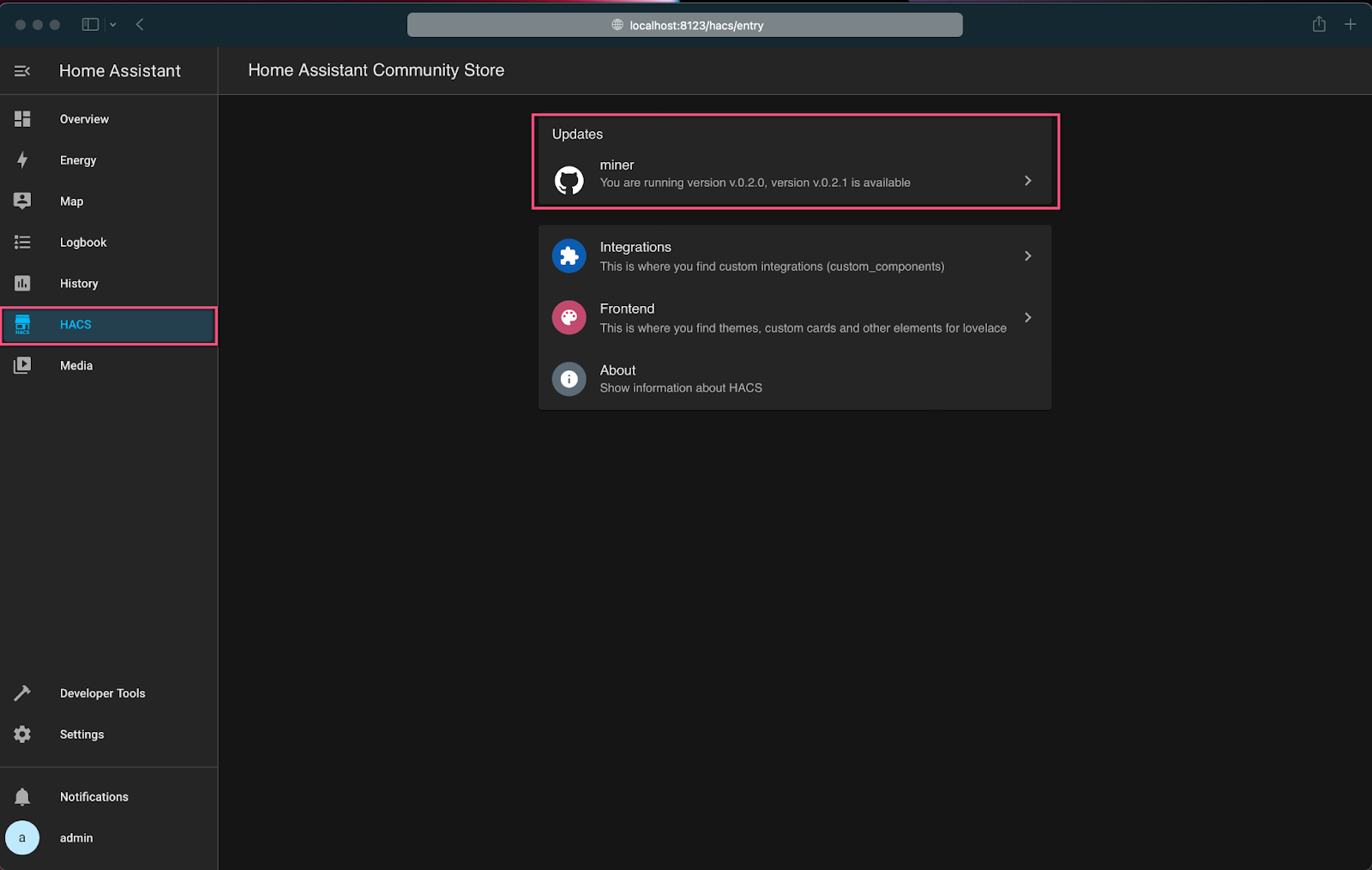Click the localhost:8123/hacs/entry address bar
The width and height of the screenshot is (1372, 870).
(x=685, y=25)
